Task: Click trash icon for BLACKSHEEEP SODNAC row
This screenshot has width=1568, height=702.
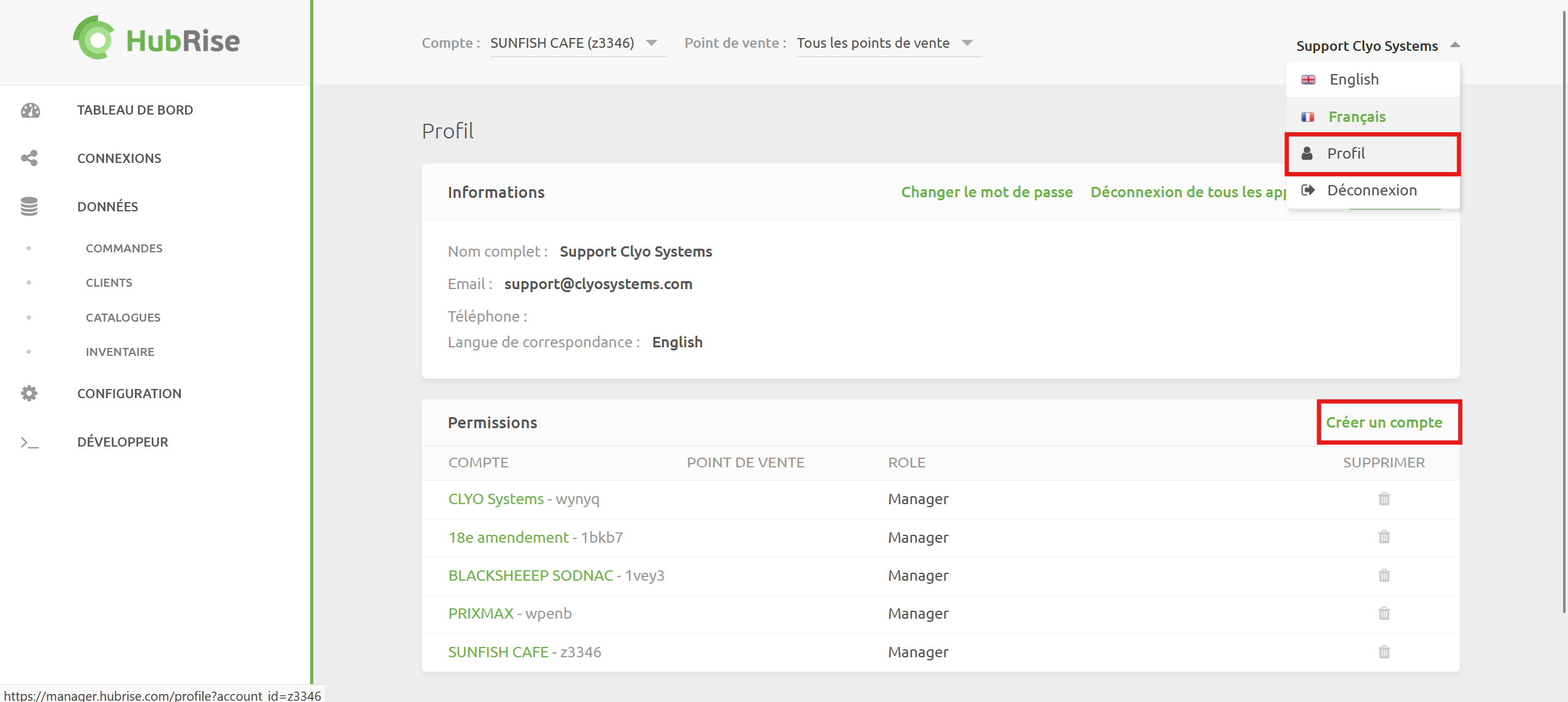Action: click(1383, 576)
